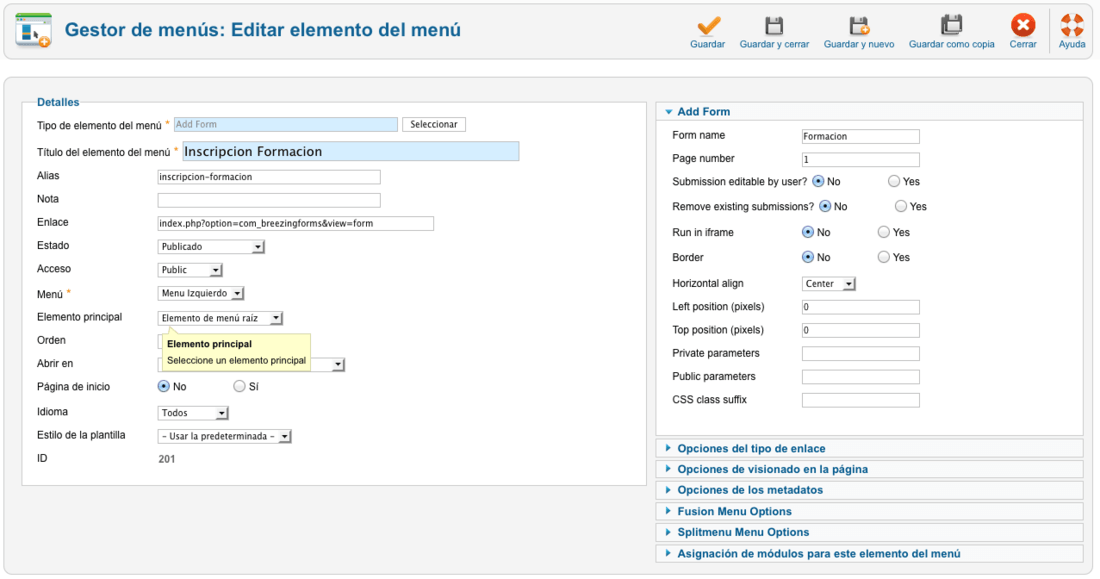Click the Guardar como copia icon

point(951,26)
